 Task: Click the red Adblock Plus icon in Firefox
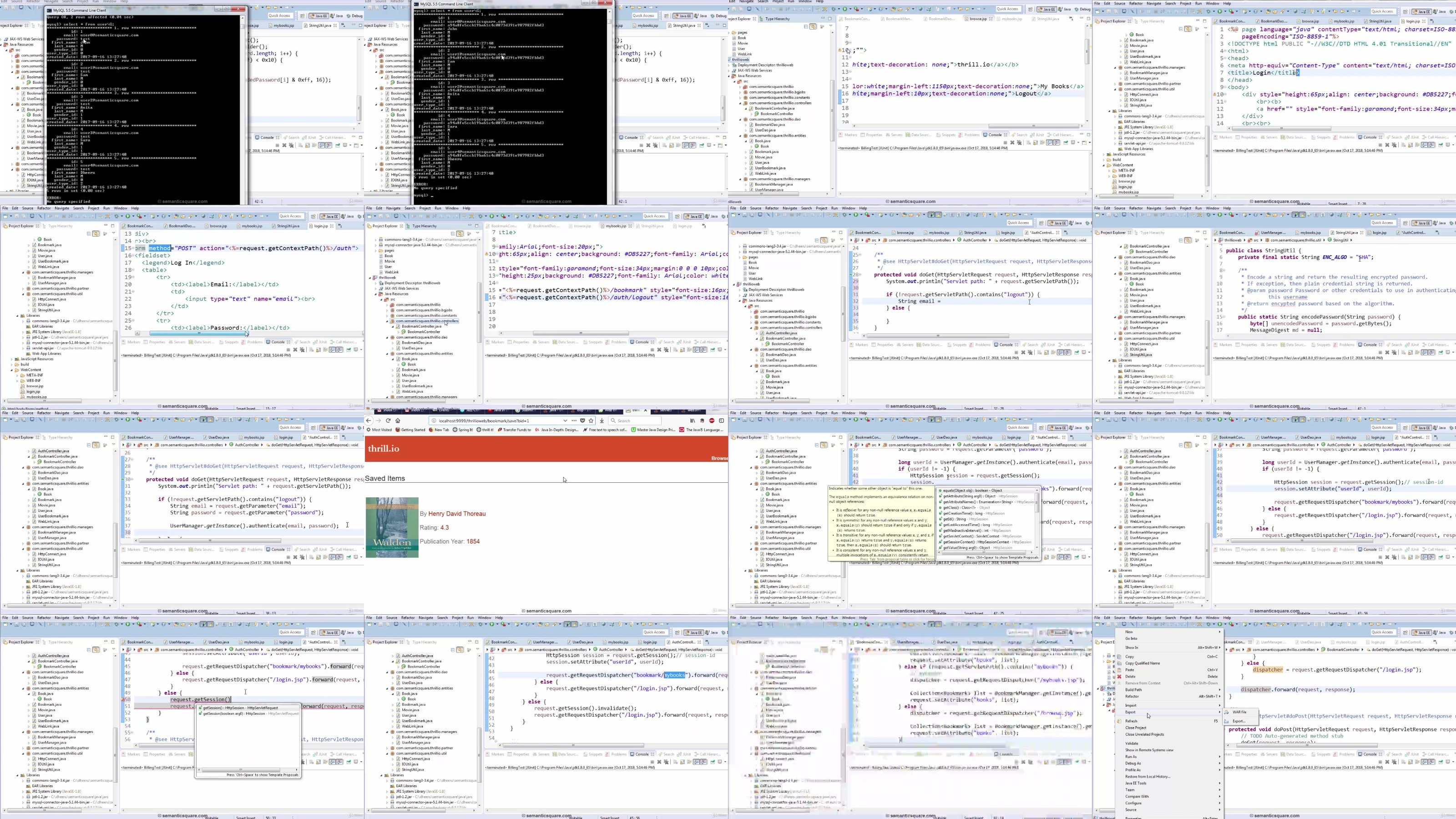pyautogui.click(x=712, y=420)
